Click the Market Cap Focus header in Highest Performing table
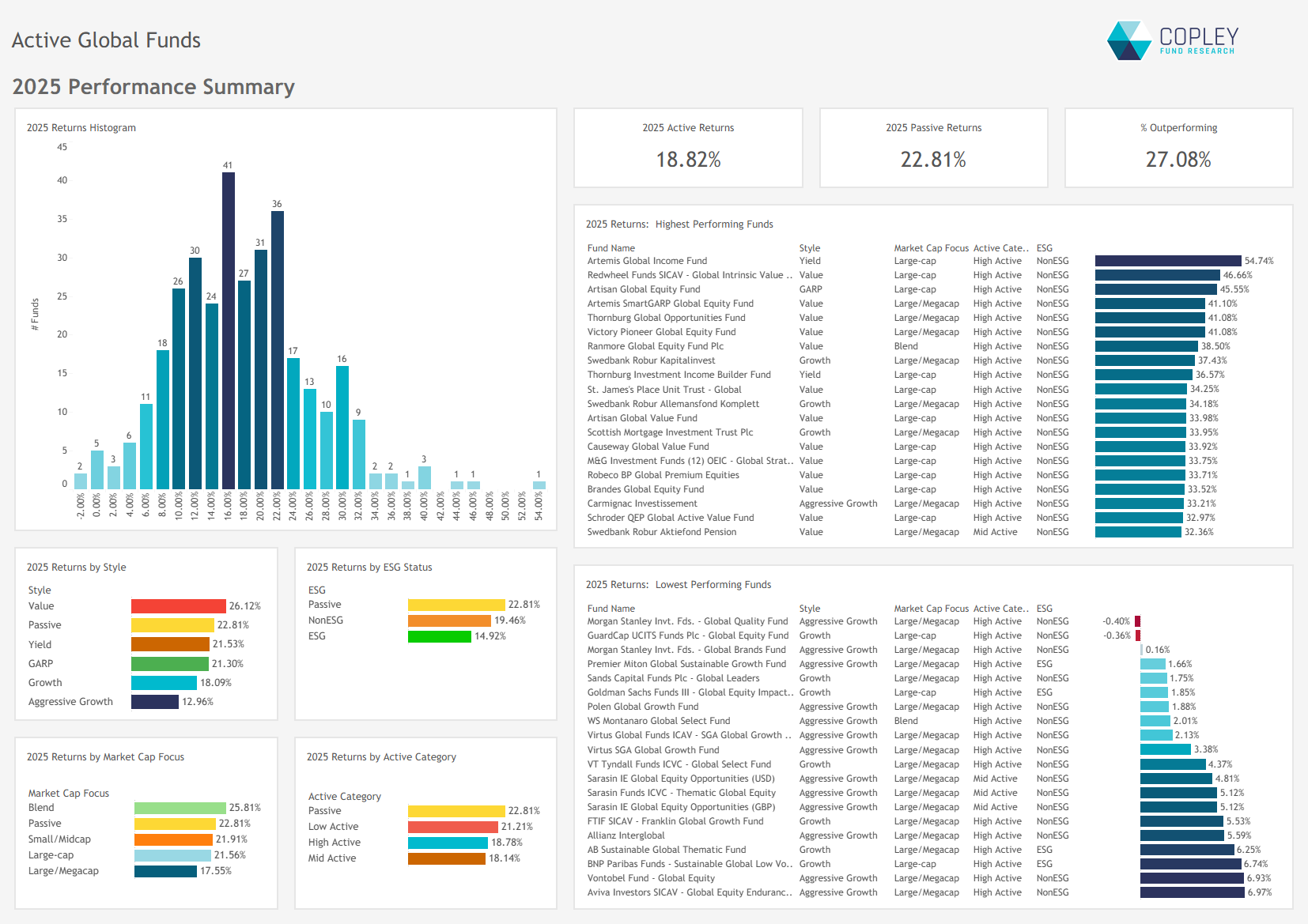 click(931, 248)
